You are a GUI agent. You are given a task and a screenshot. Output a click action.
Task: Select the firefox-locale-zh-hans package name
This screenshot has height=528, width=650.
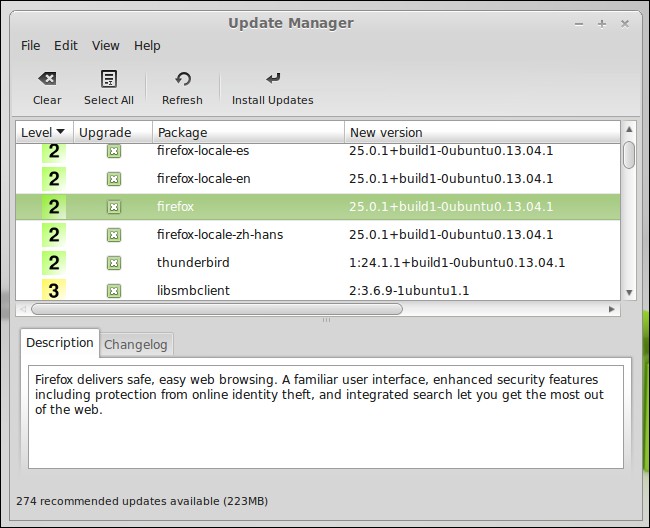pyautogui.click(x=220, y=235)
